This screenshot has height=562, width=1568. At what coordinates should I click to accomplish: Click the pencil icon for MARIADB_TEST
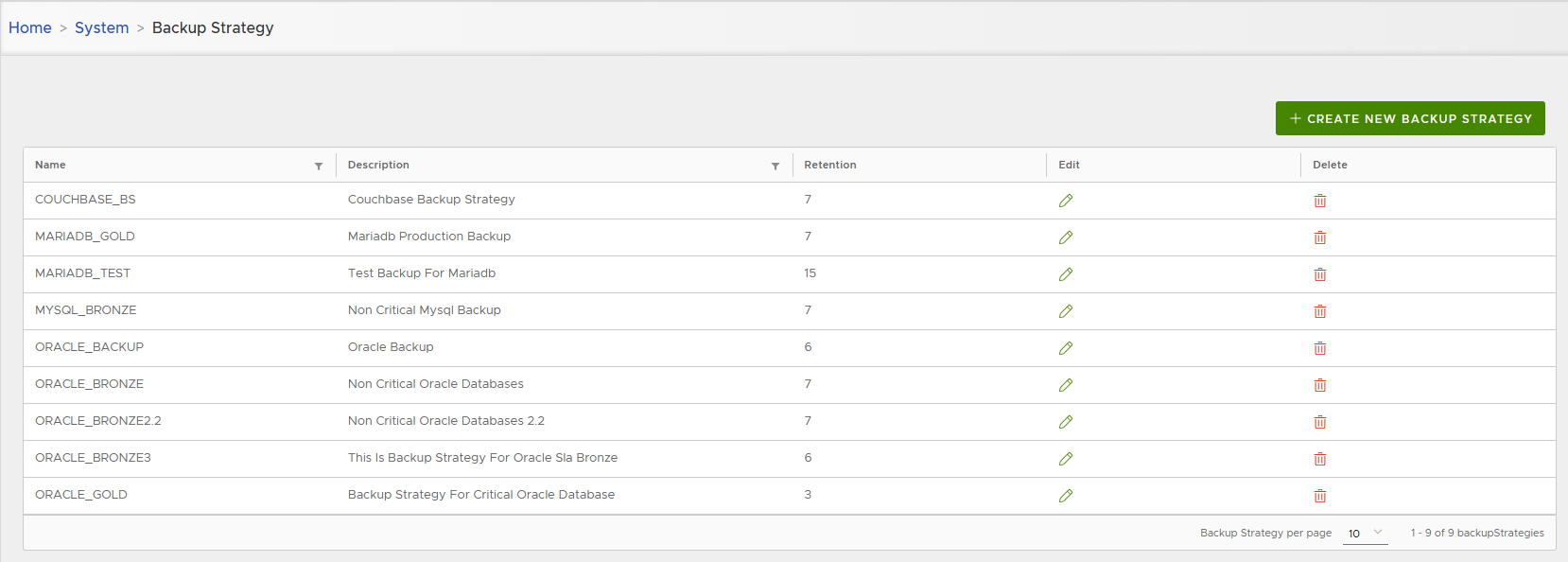1066,274
